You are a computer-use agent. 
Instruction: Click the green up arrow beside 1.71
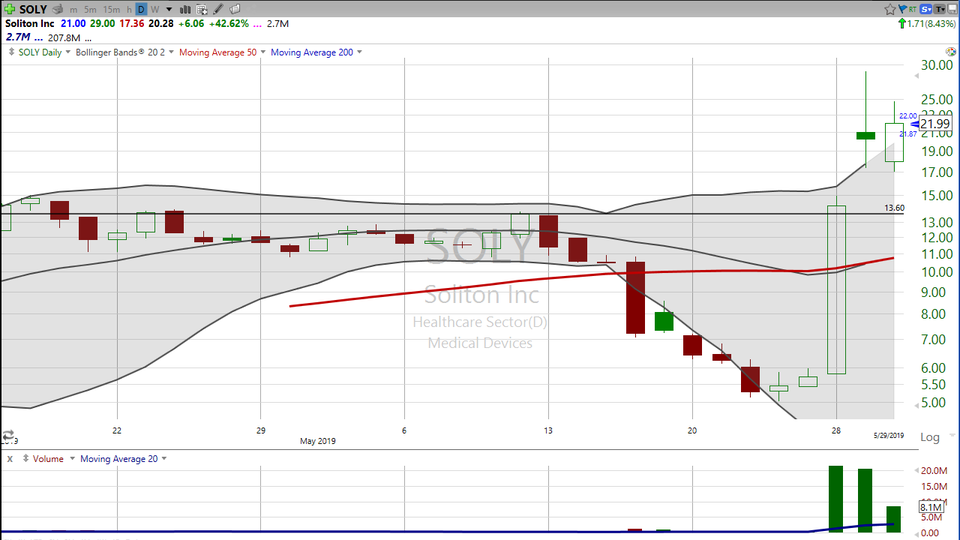tap(902, 24)
